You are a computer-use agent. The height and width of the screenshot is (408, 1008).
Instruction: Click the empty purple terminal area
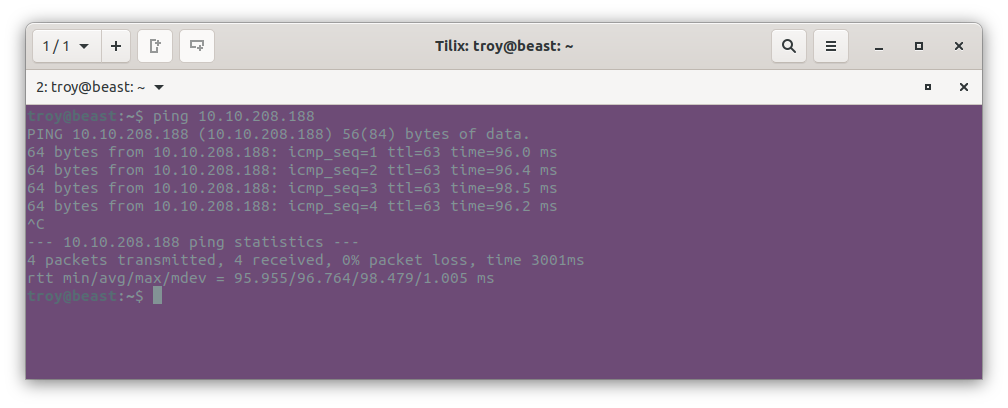pyautogui.click(x=504, y=341)
